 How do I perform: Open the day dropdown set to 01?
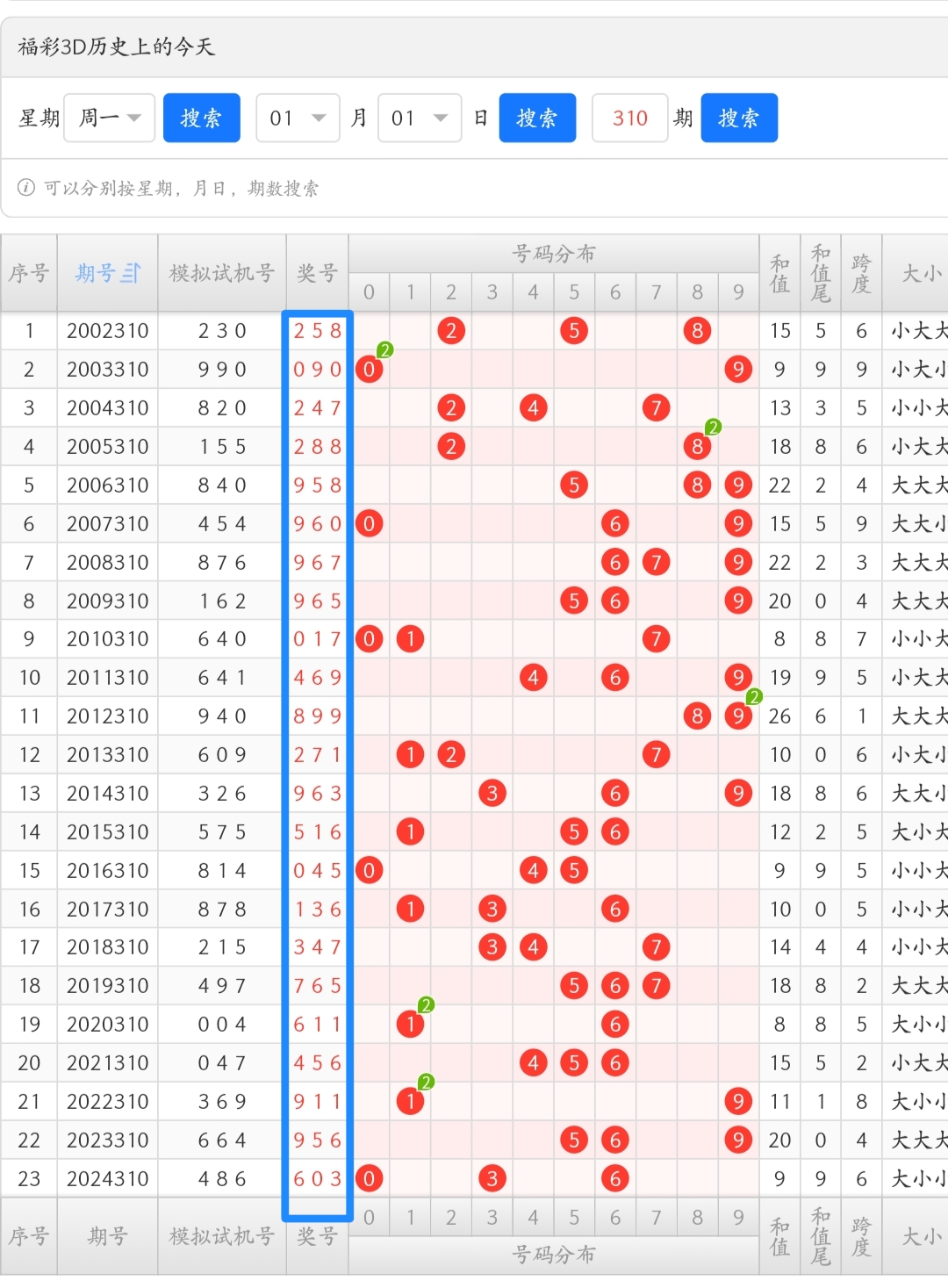pyautogui.click(x=420, y=118)
